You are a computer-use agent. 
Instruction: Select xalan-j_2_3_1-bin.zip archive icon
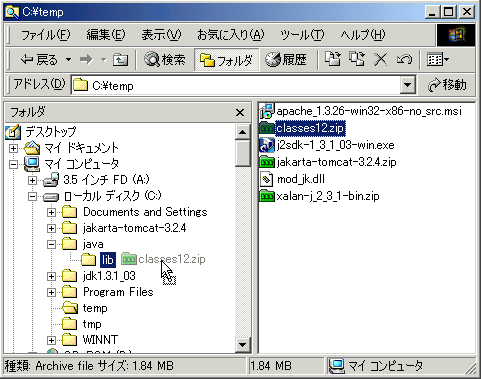pyautogui.click(x=267, y=196)
